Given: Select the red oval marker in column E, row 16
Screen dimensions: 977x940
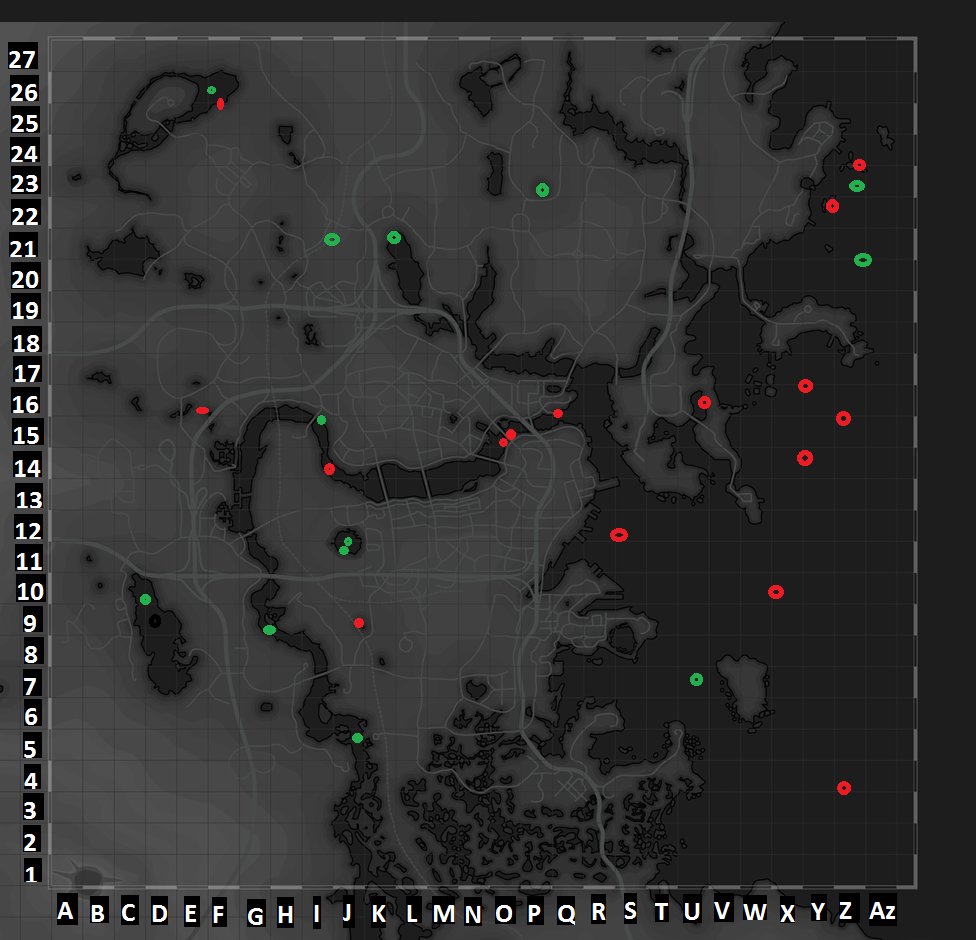Looking at the screenshot, I should pos(202,410).
